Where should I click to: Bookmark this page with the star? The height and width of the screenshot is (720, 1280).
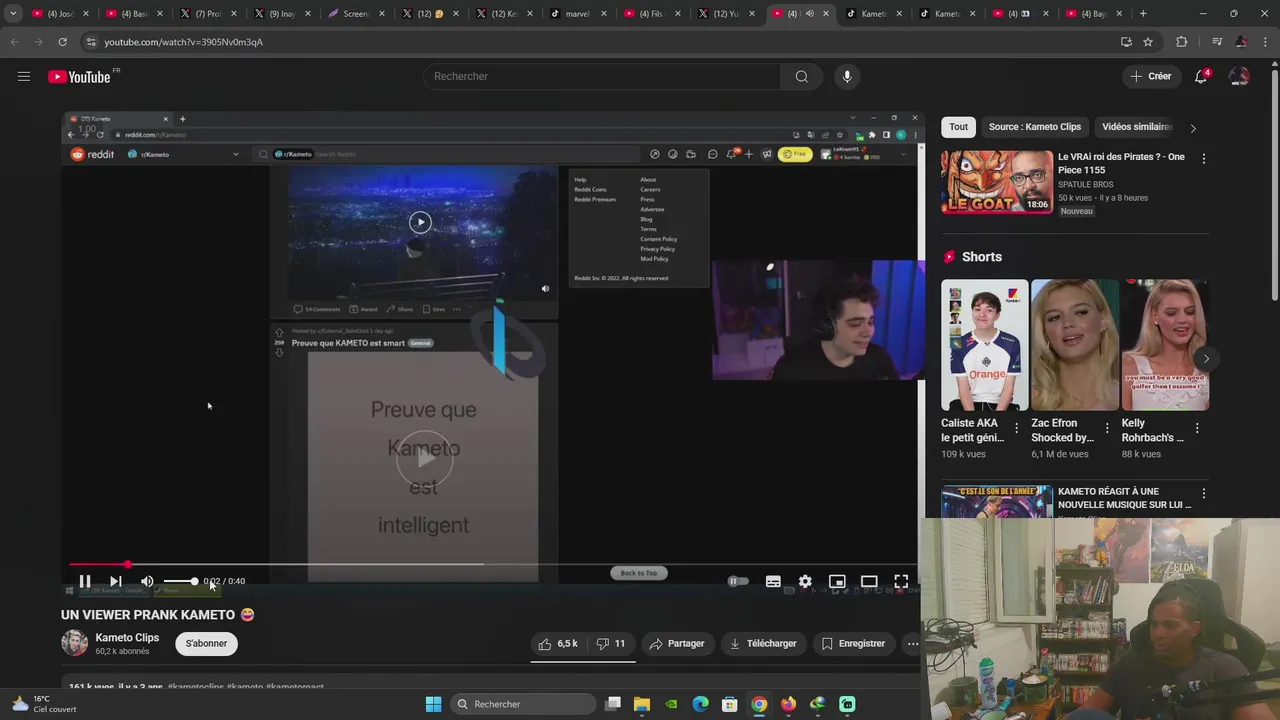(1148, 42)
